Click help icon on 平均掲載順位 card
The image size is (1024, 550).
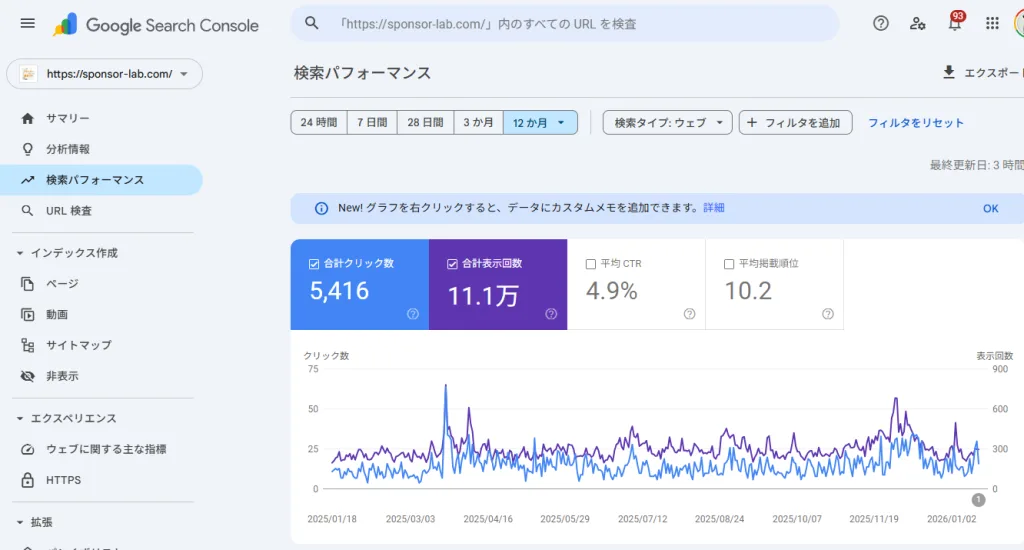click(x=828, y=314)
